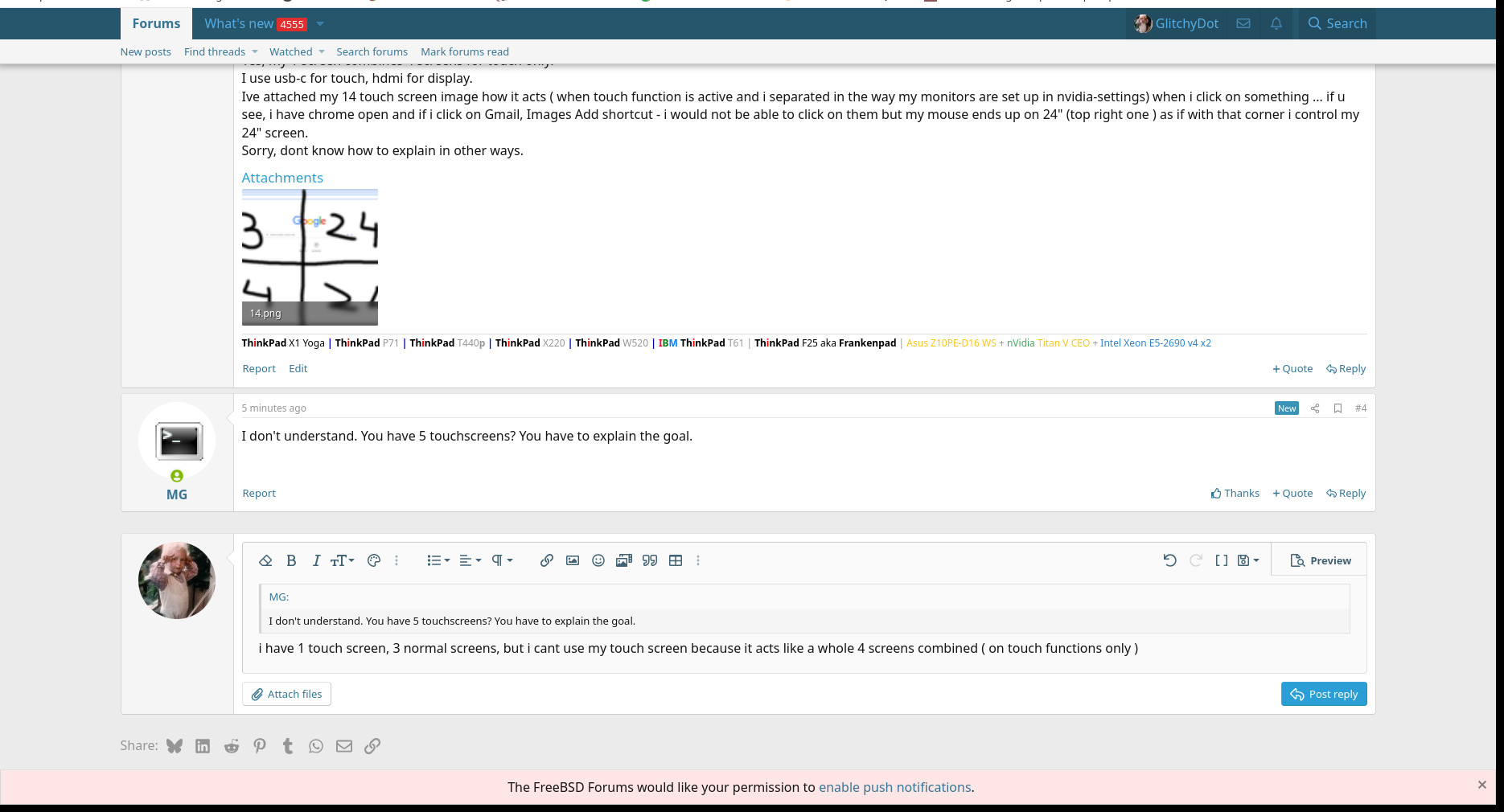
Task: Undo the last edit in editor
Action: coord(1169,560)
